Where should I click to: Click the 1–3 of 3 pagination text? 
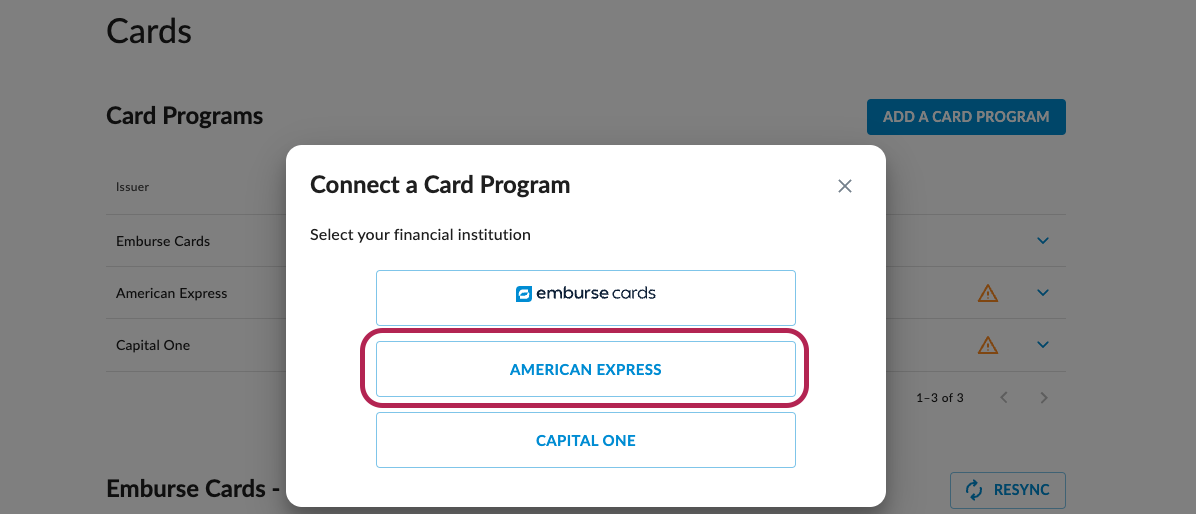tap(940, 398)
